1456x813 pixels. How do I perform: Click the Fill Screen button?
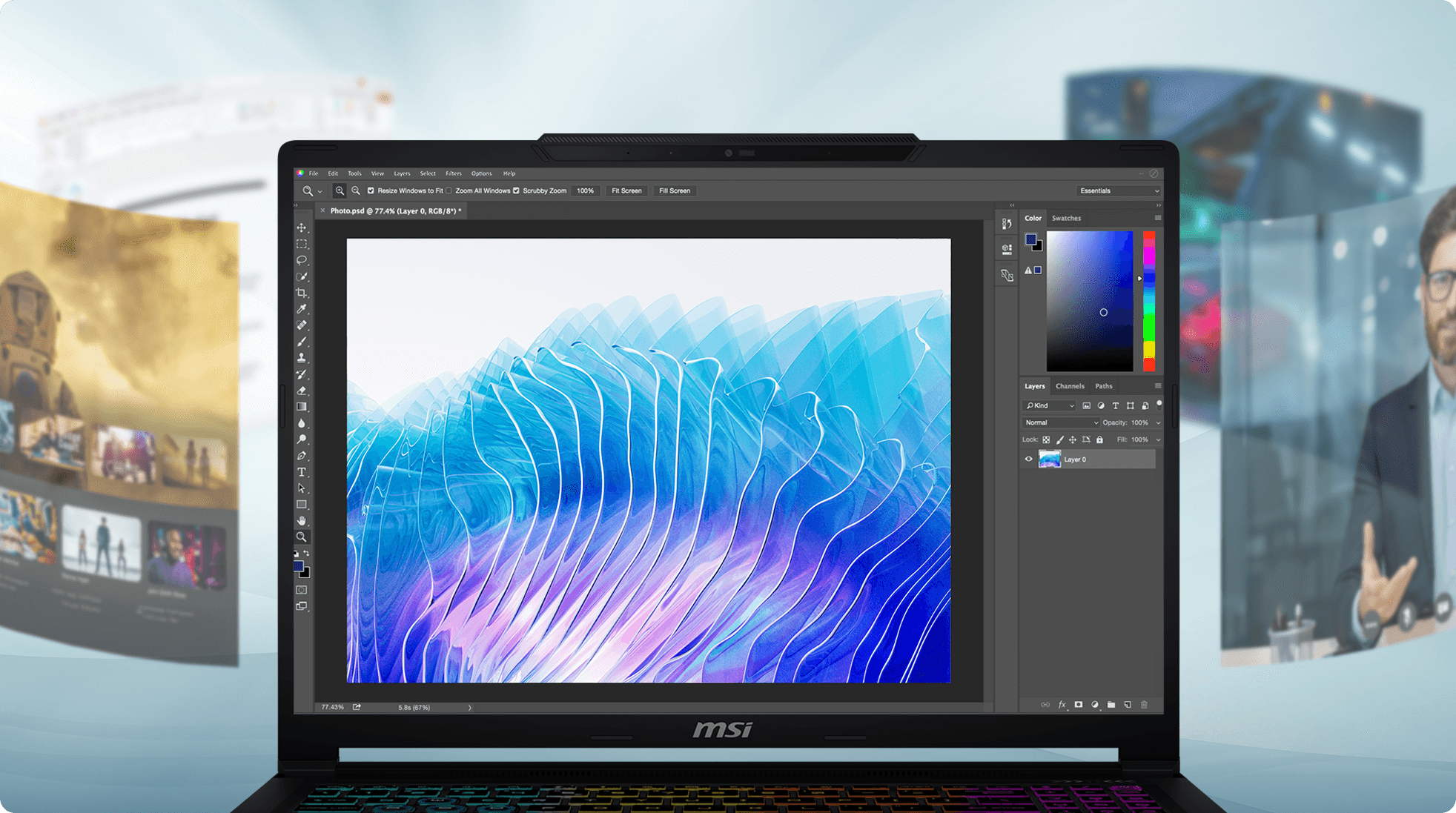click(675, 190)
